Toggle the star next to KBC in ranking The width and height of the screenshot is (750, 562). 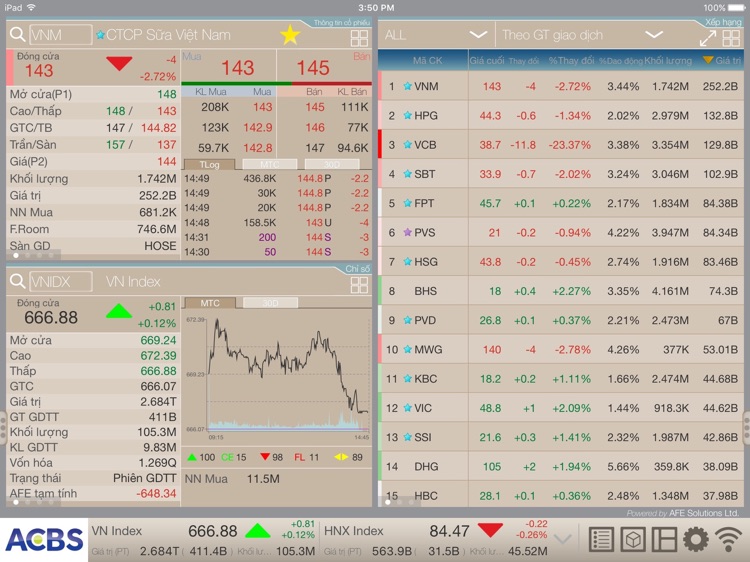point(408,378)
